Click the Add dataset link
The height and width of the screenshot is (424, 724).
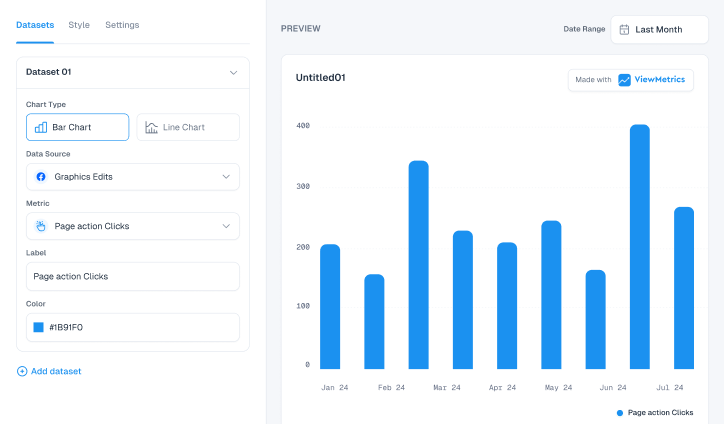(x=55, y=371)
